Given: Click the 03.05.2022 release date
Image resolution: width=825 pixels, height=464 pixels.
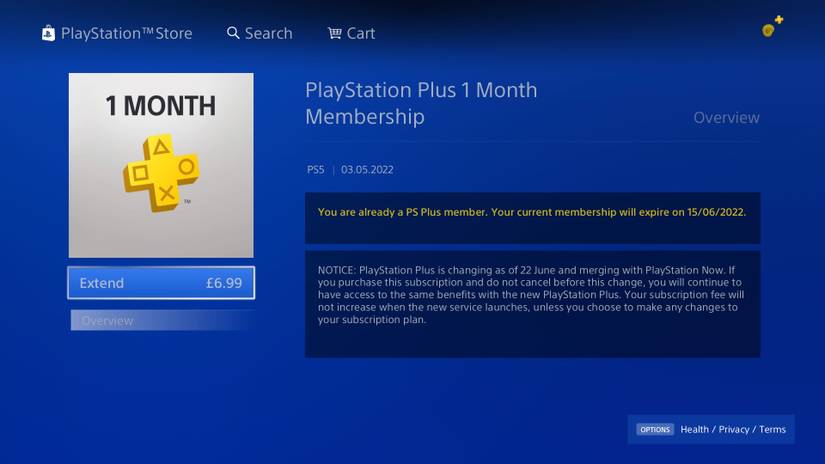Looking at the screenshot, I should [367, 170].
